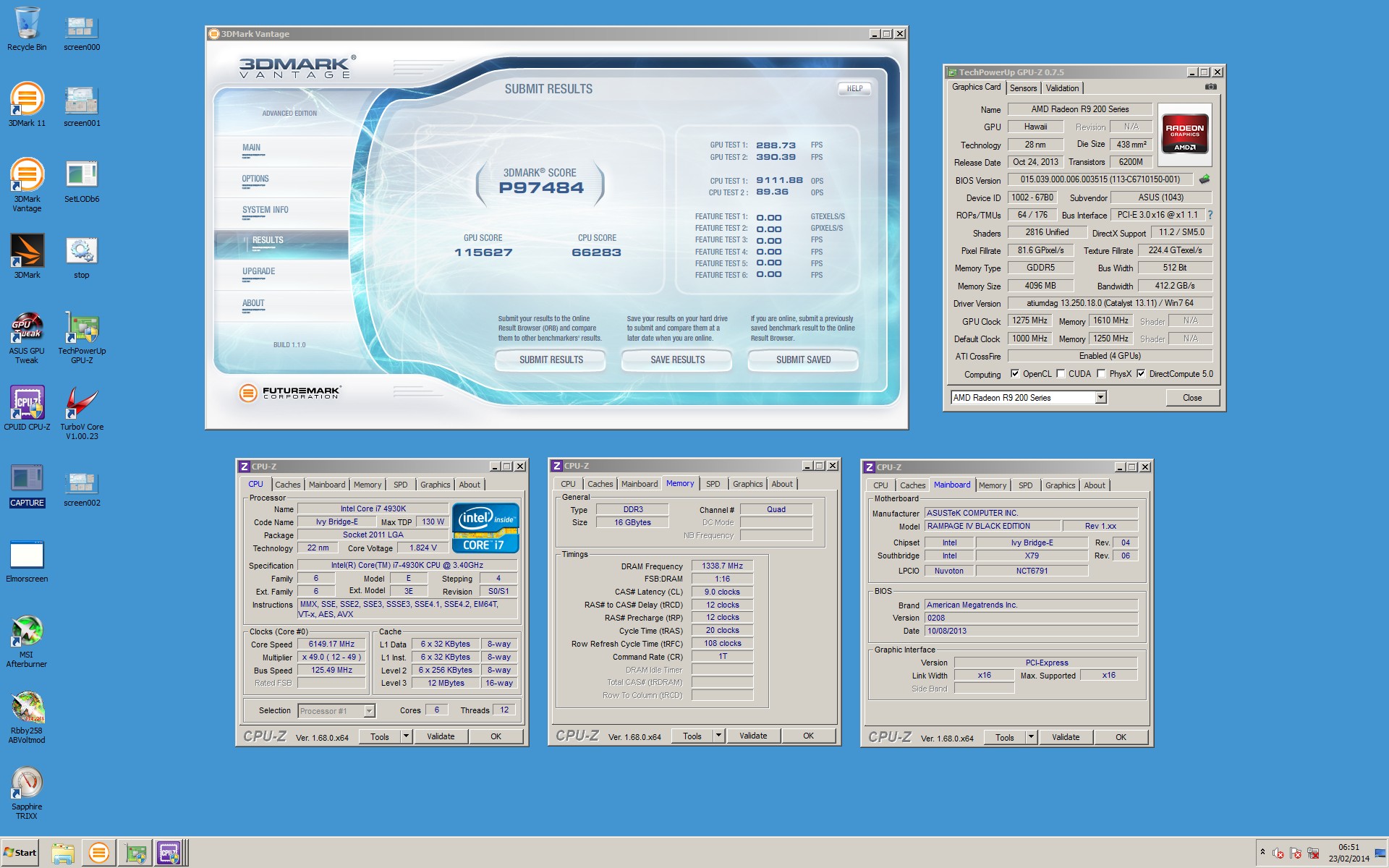Click the GPU-Z Name field value
1389x868 pixels.
point(1080,109)
